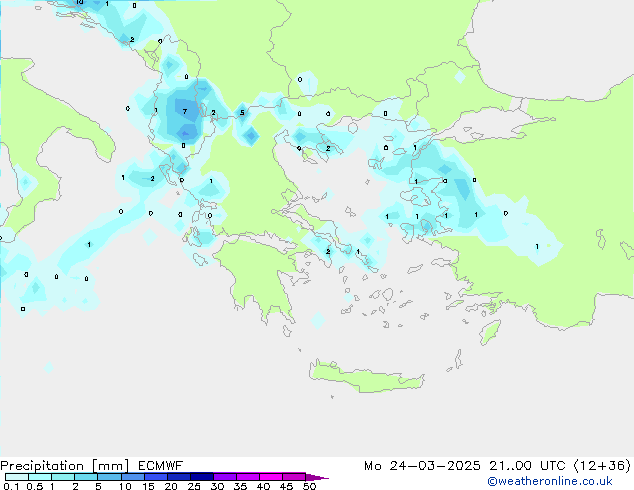Click the "ECMWF" model label
Image resolution: width=634 pixels, height=490 pixels.
pyautogui.click(x=161, y=466)
